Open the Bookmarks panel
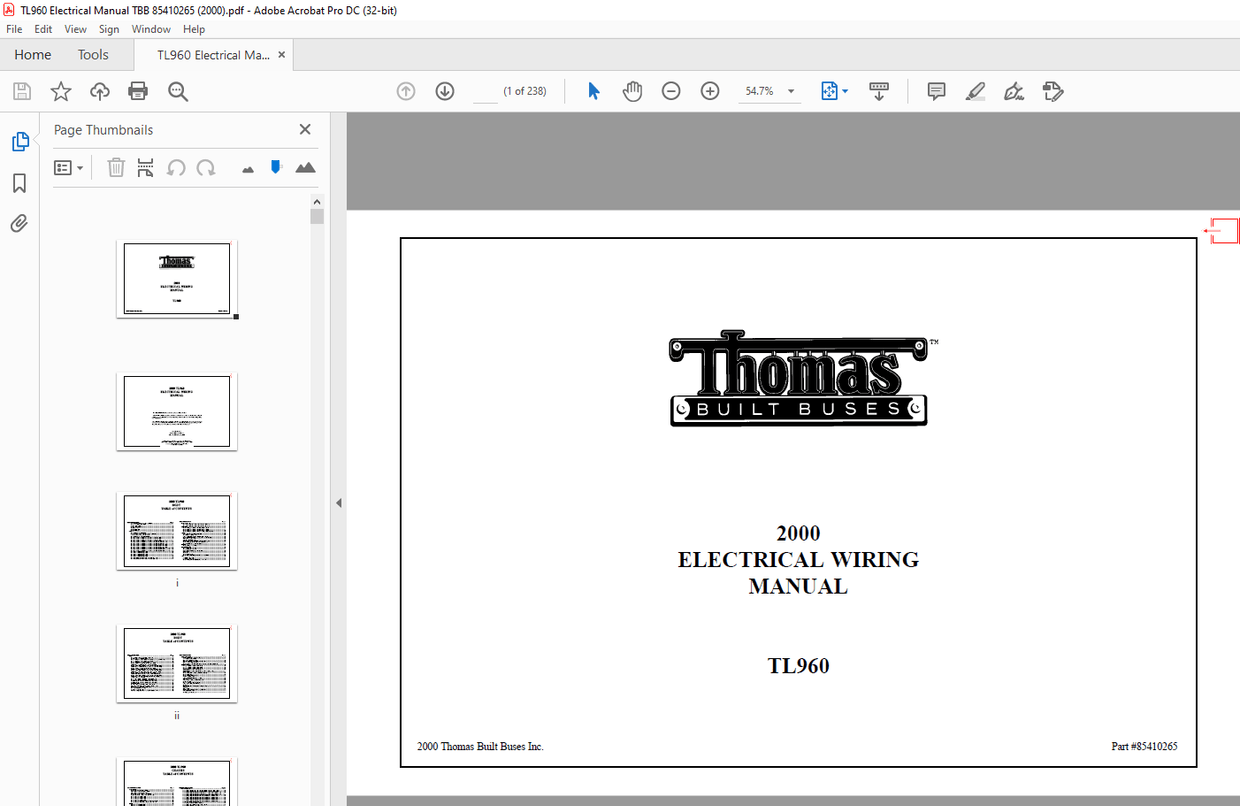 coord(20,184)
